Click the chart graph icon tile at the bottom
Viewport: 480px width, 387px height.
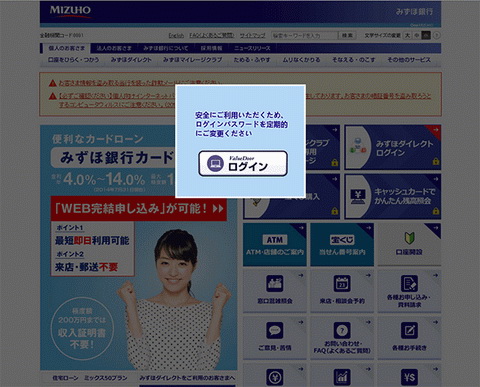click(x=342, y=377)
